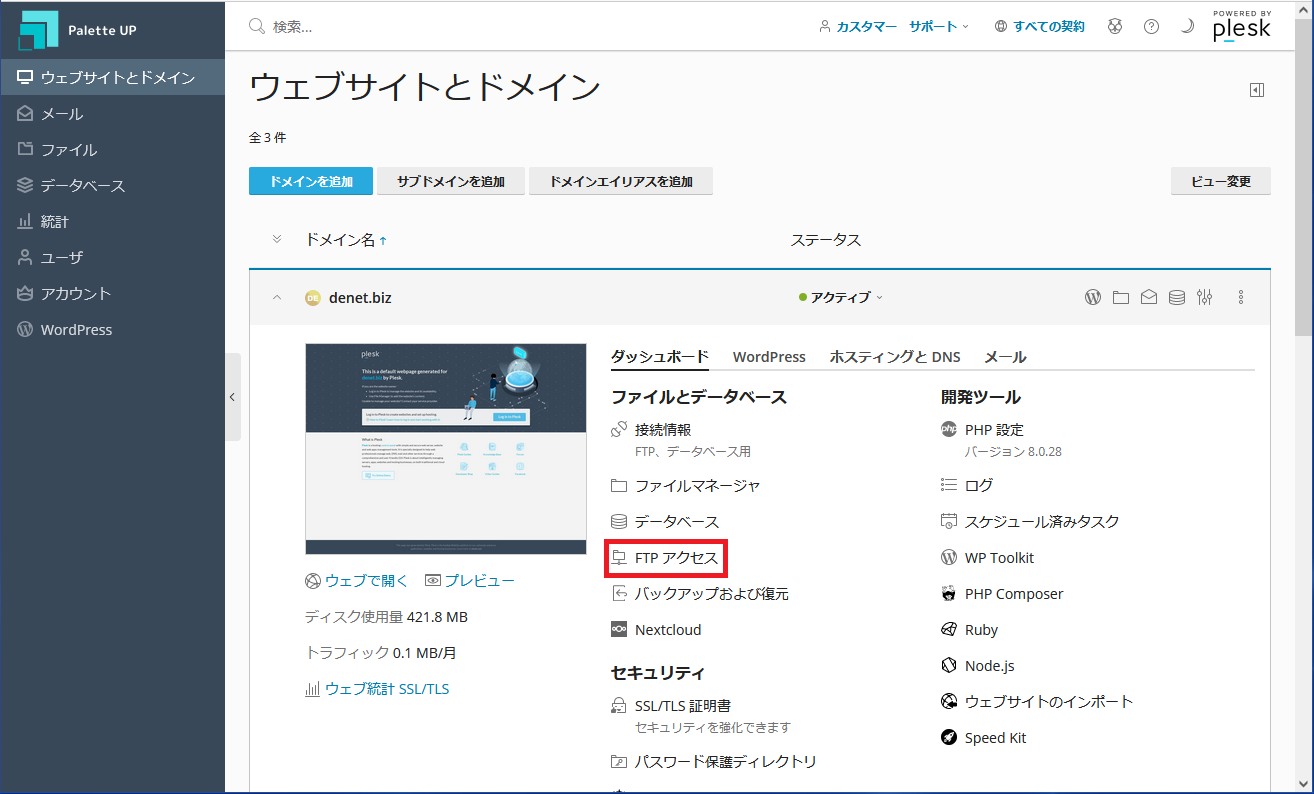
Task: Click the website preview thumbnail
Action: click(446, 448)
